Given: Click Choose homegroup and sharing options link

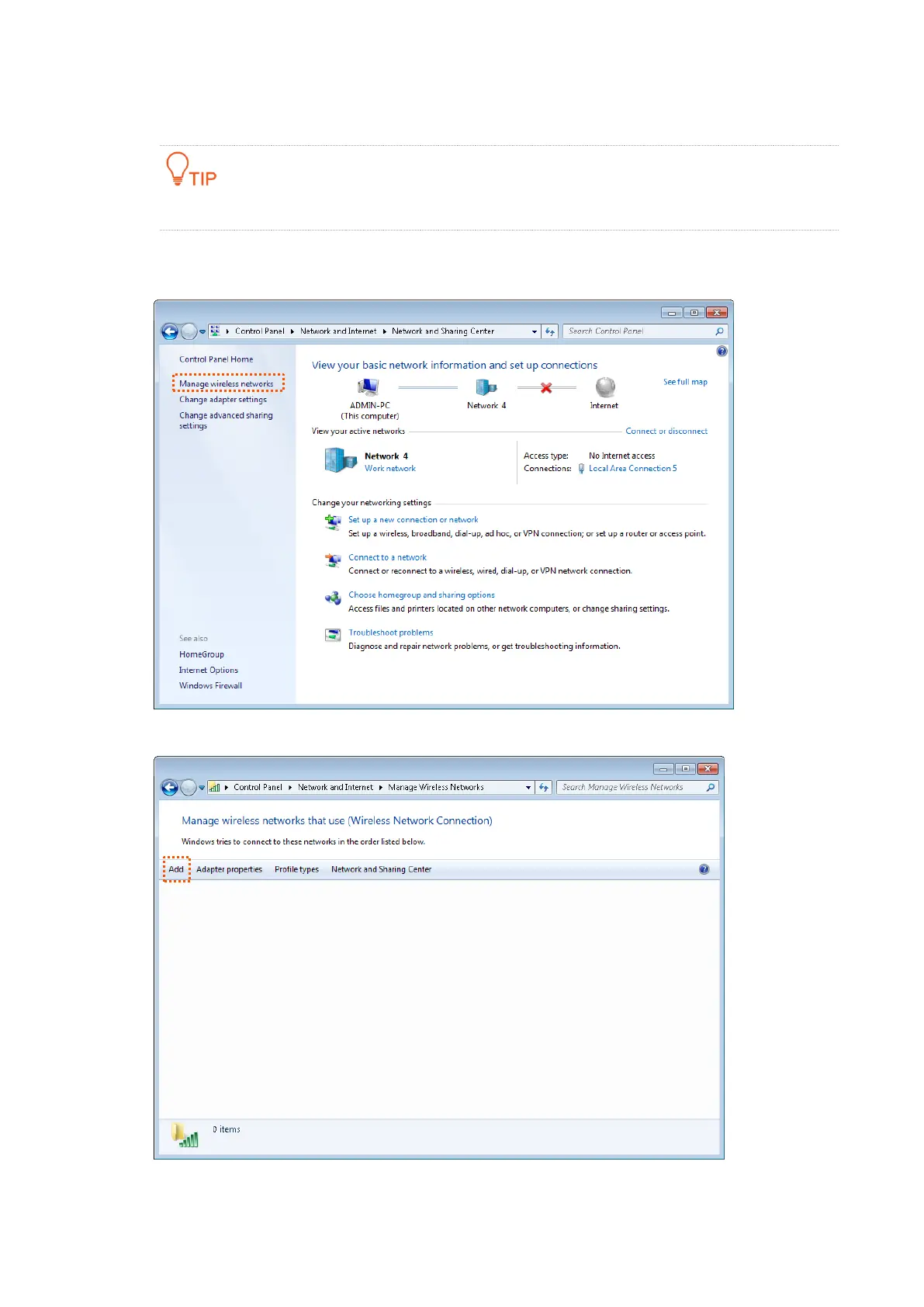Looking at the screenshot, I should point(421,595).
